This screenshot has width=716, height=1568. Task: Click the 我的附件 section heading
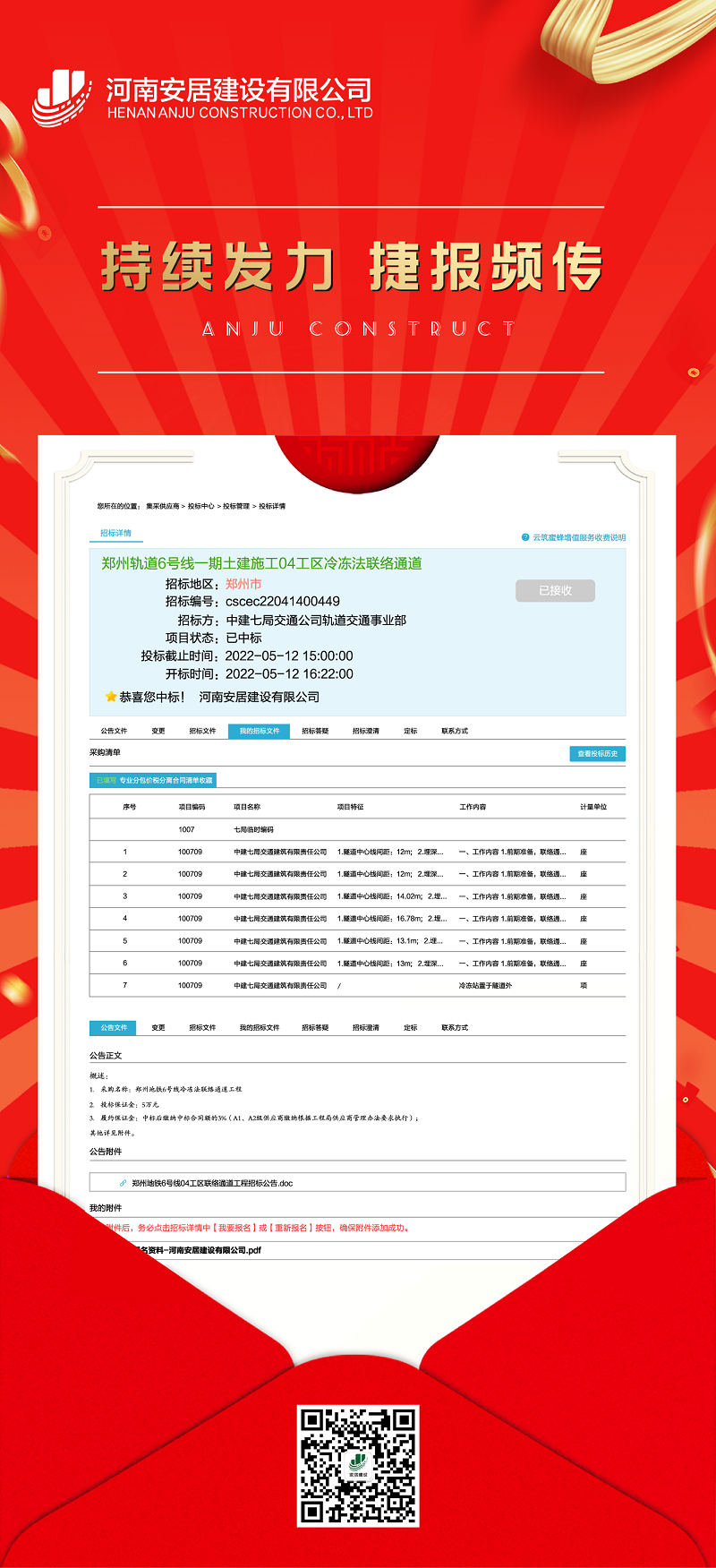pyautogui.click(x=106, y=1208)
